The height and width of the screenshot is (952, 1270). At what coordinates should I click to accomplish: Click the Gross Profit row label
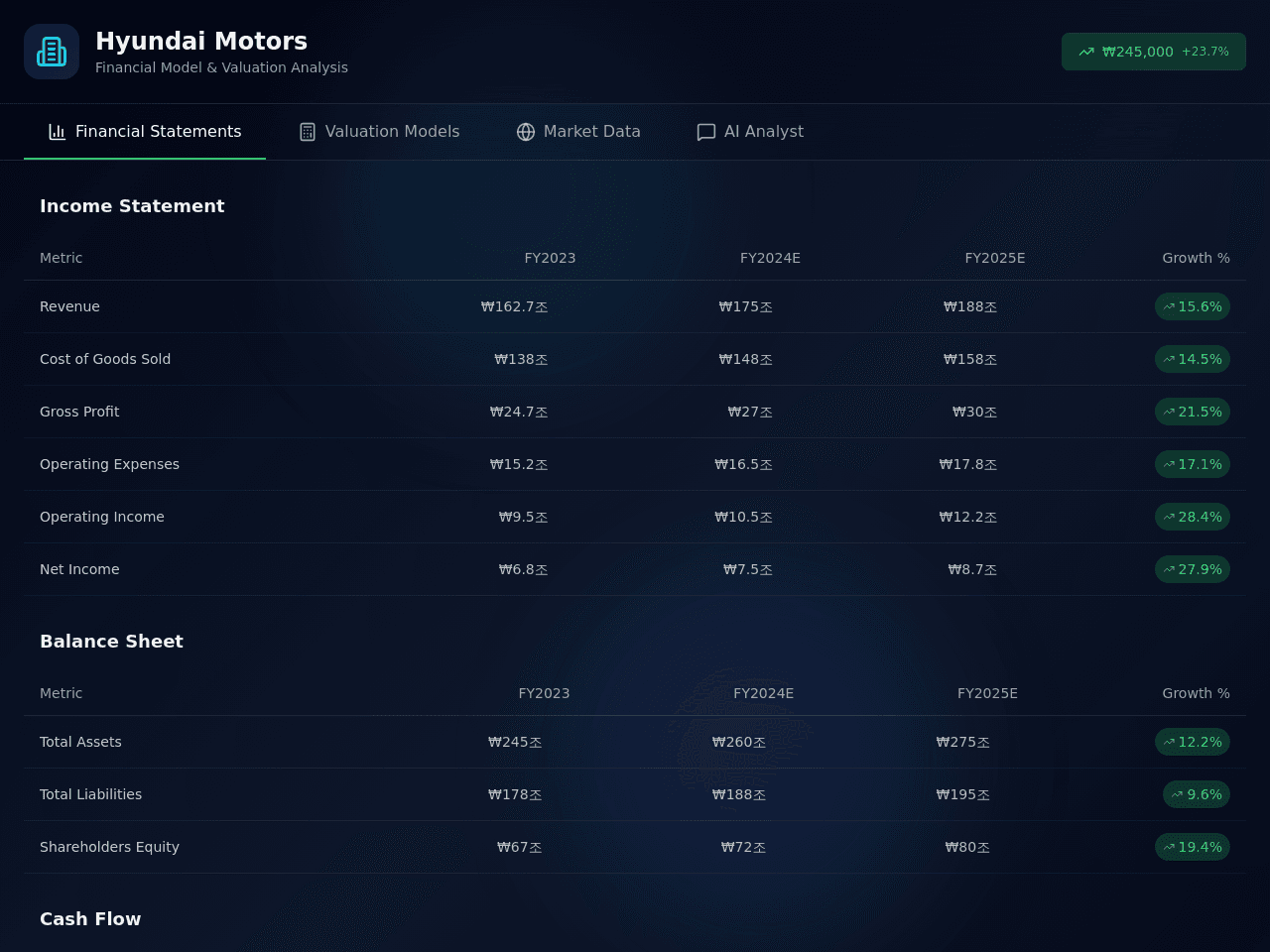tap(79, 412)
